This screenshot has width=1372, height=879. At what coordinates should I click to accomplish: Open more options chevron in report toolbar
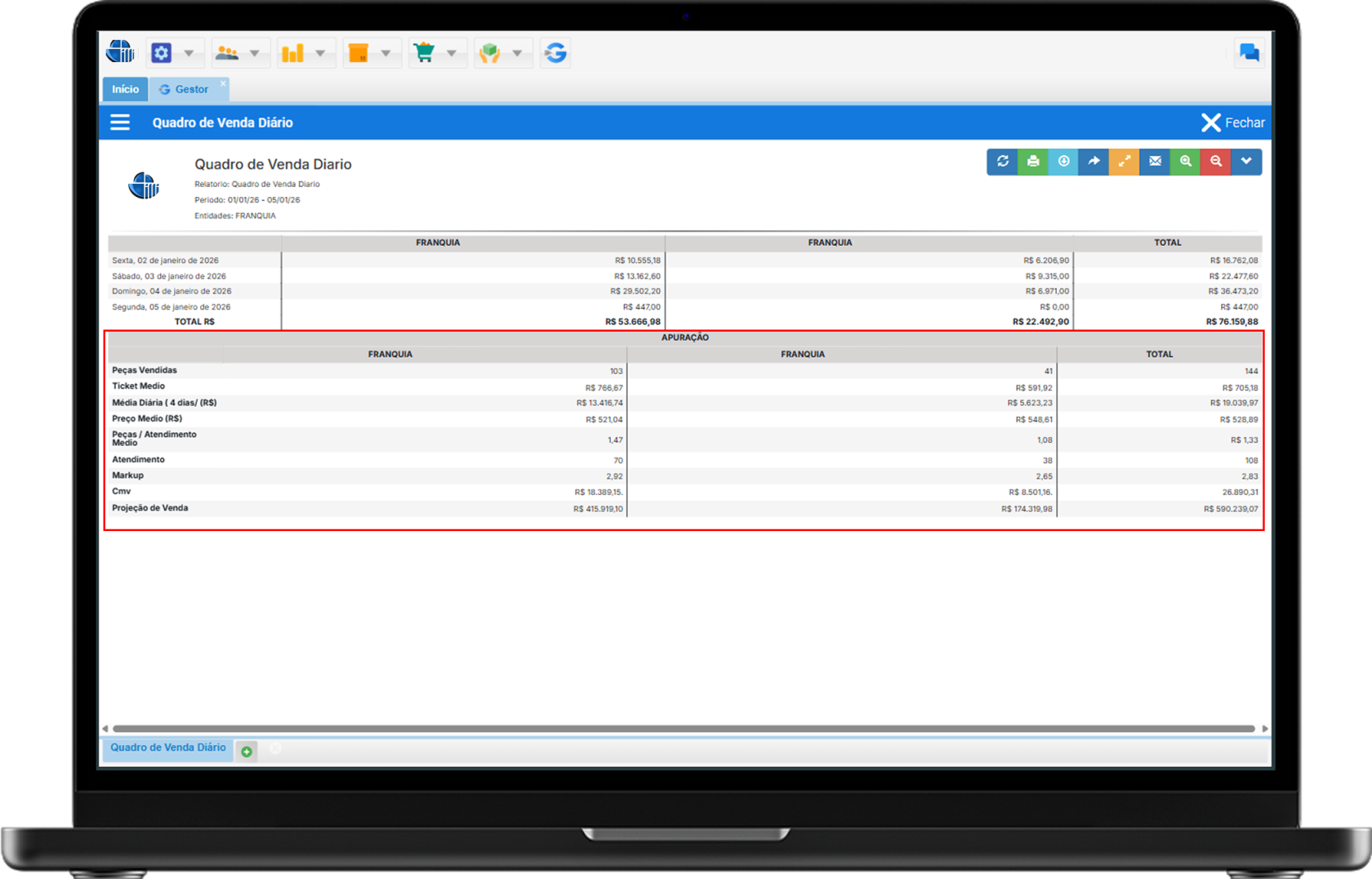pyautogui.click(x=1246, y=162)
